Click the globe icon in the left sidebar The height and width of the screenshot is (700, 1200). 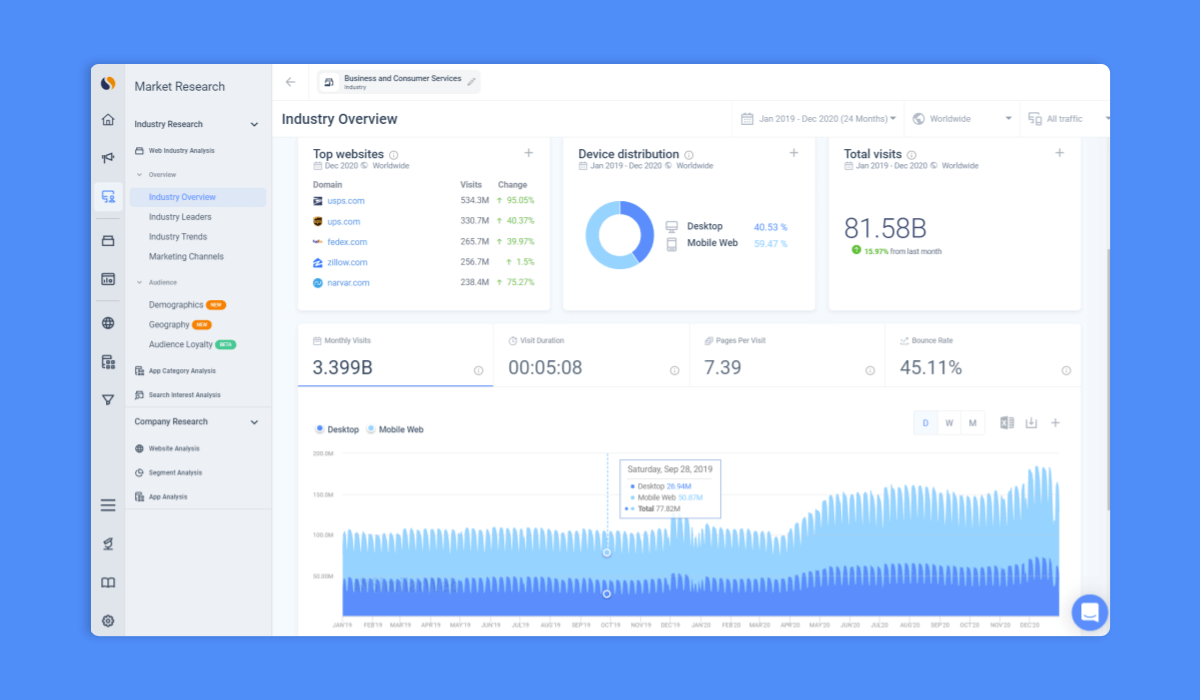107,322
